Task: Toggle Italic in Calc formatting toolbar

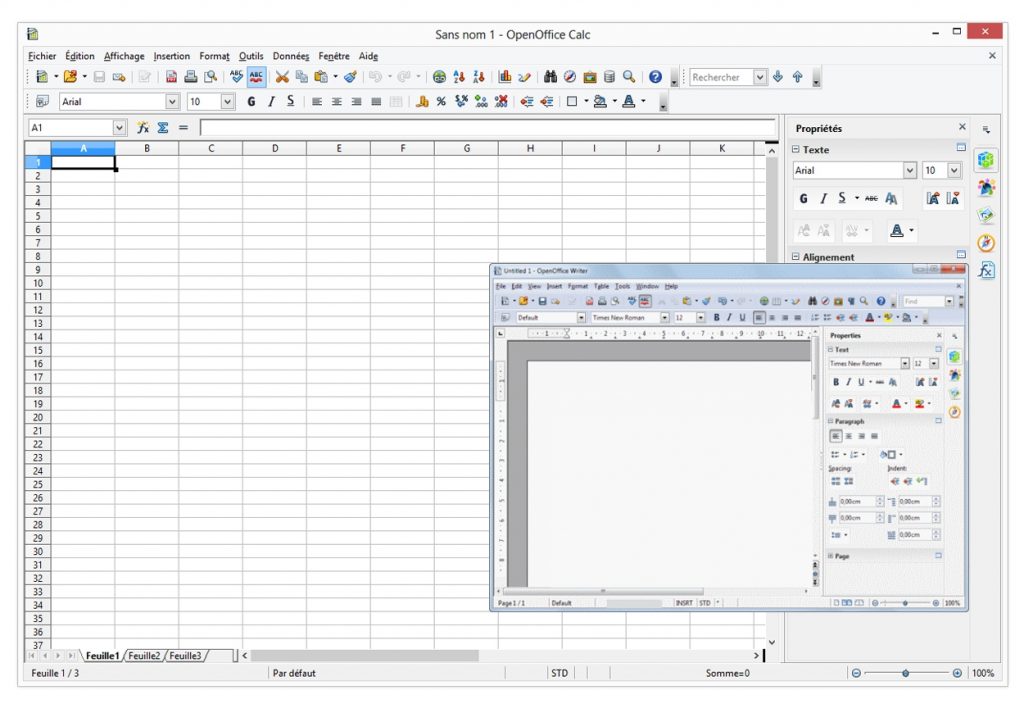Action: tap(271, 101)
